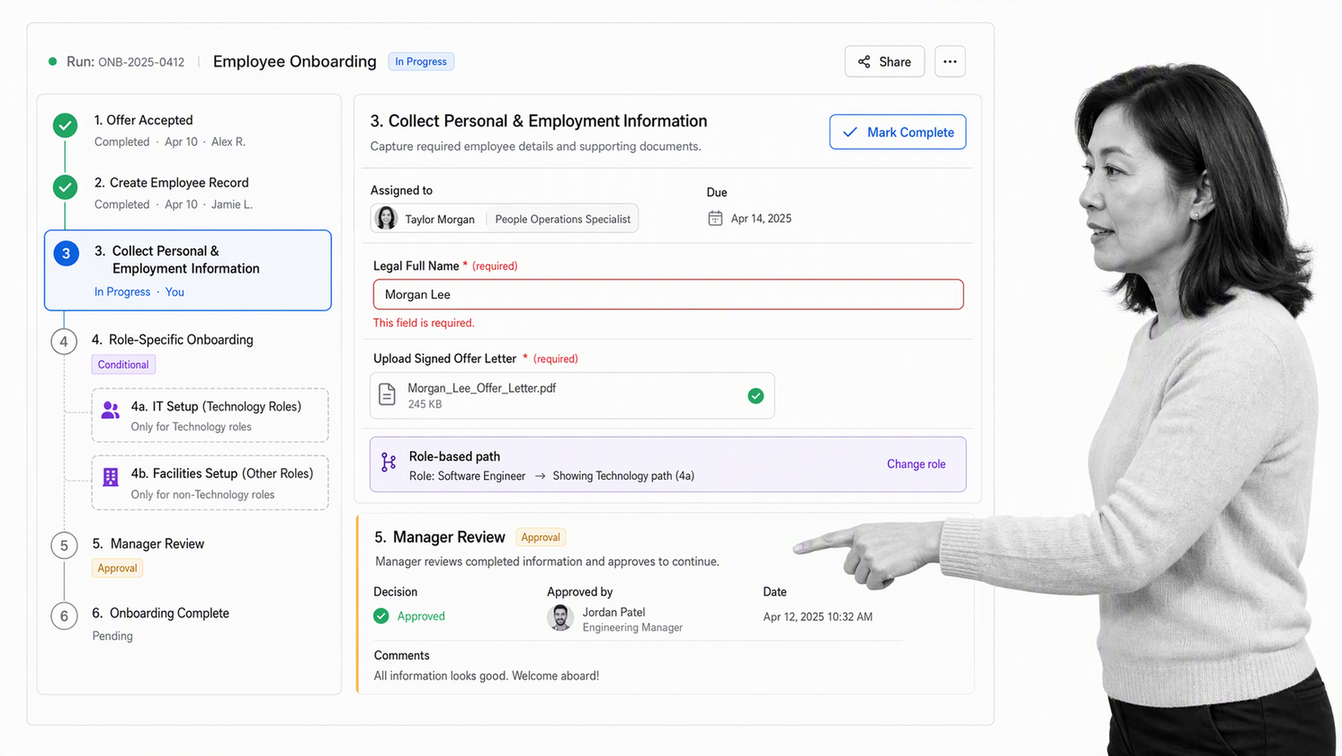1342x756 pixels.
Task: Click the In Progress status badge in header
Action: click(421, 62)
